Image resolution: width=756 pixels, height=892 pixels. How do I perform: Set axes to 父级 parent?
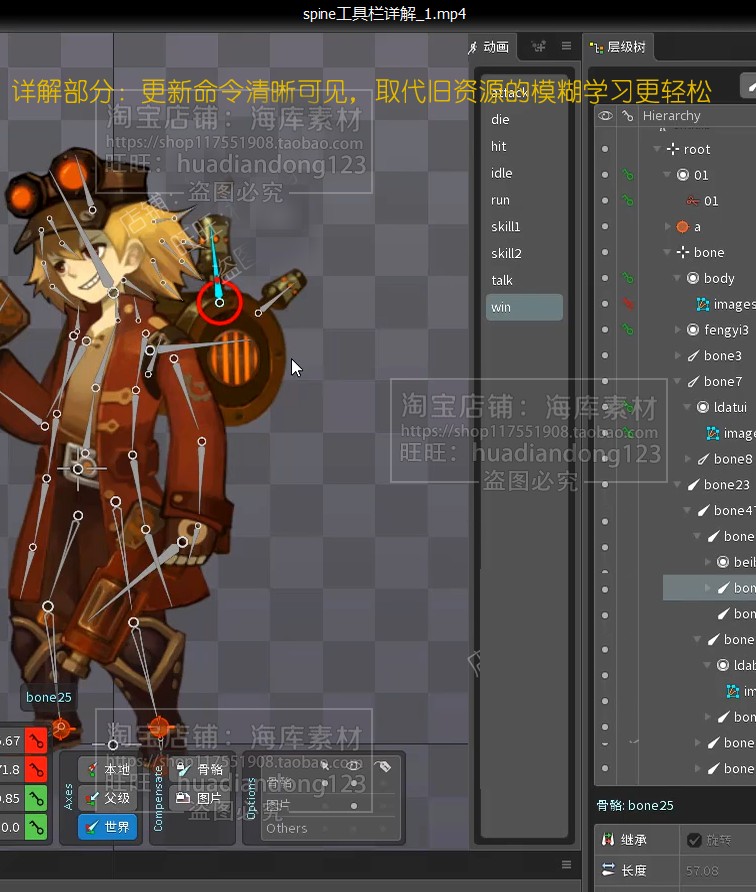point(108,798)
